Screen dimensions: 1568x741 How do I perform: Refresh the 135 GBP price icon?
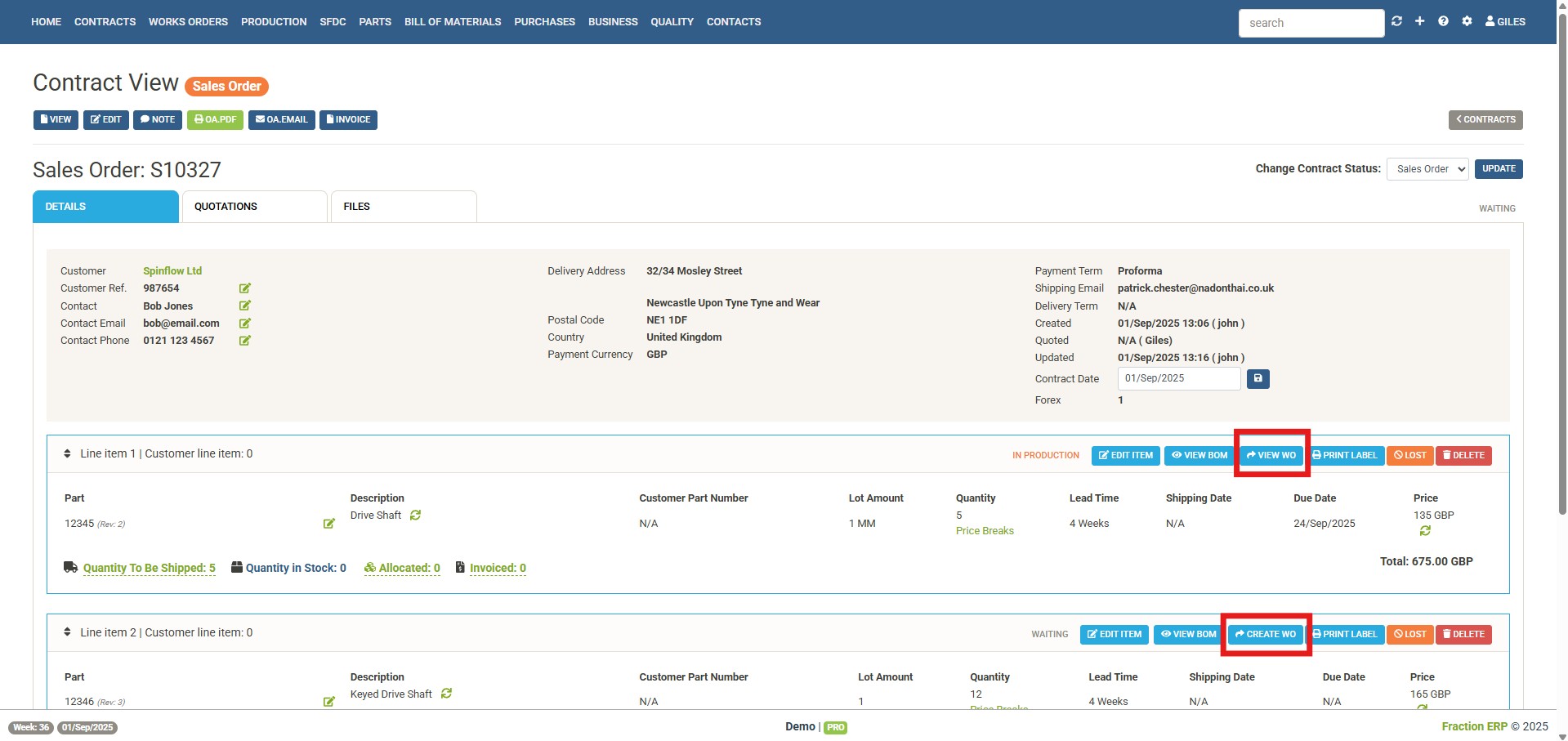1426,530
